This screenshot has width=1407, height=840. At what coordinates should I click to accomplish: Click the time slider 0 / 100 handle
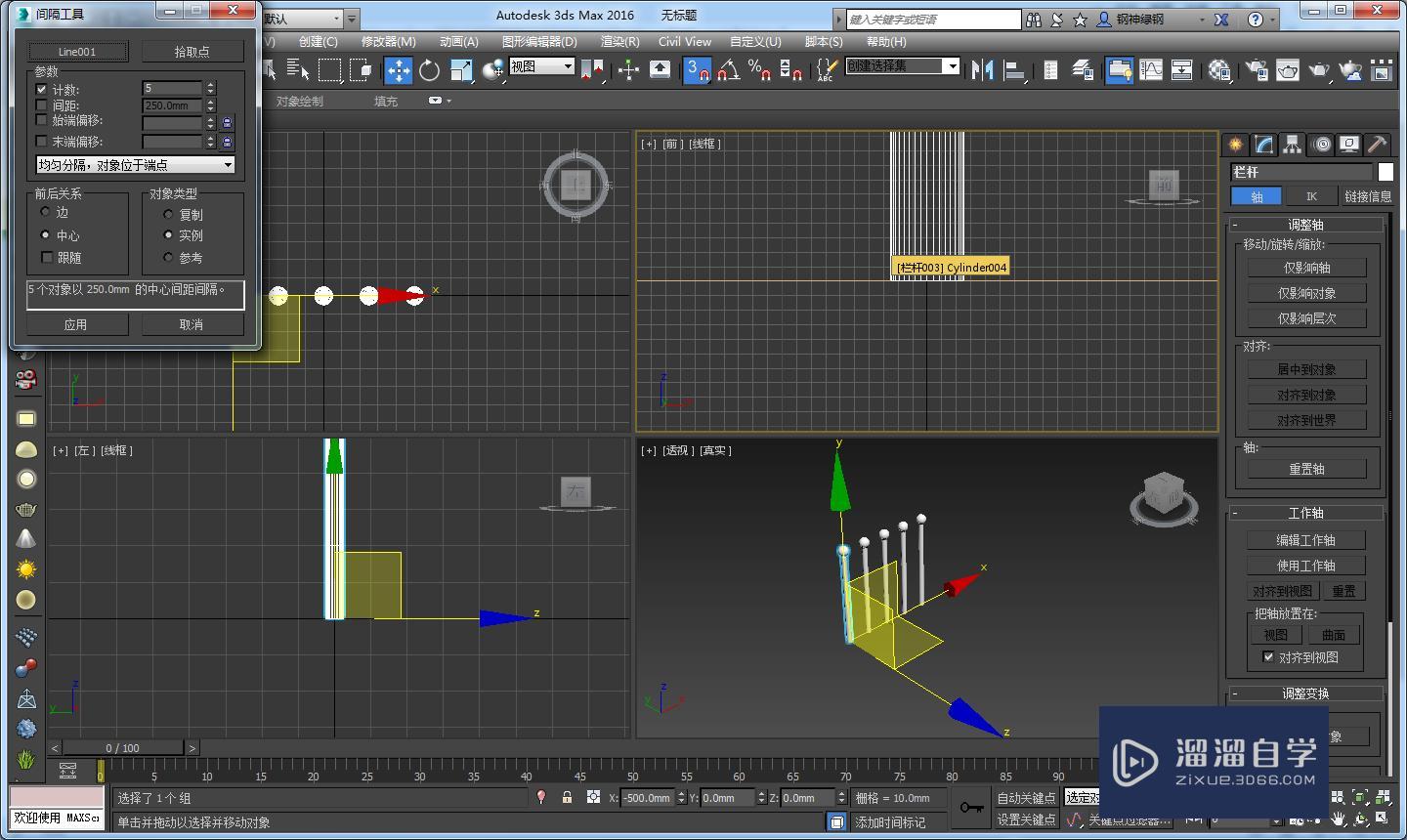pyautogui.click(x=122, y=747)
